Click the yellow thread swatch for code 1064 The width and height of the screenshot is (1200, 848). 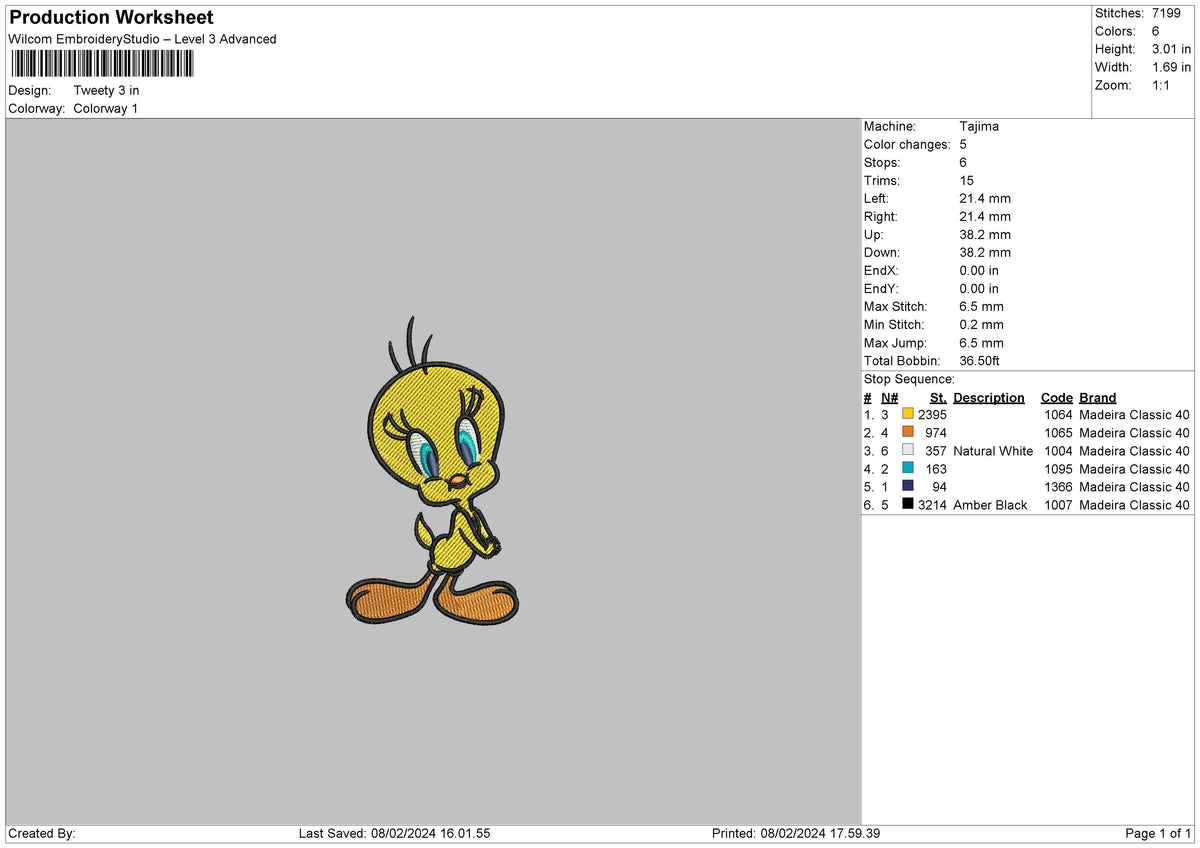[x=908, y=414]
